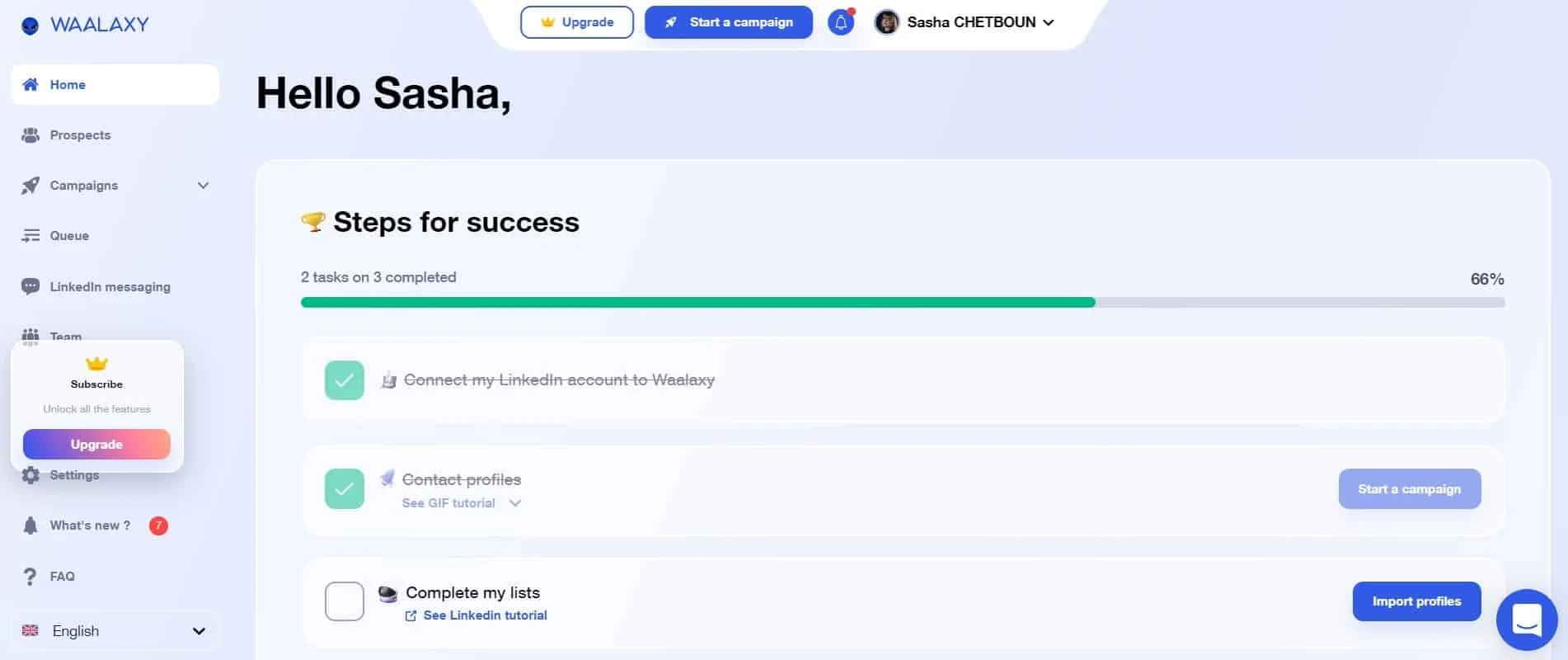Uncheck Connect my LinkedIn account task
The image size is (1568, 660).
pos(345,380)
